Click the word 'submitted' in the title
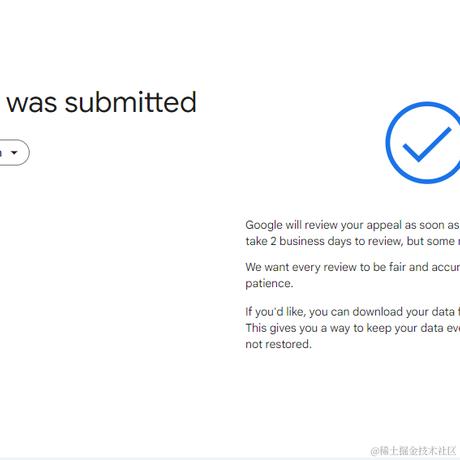 coord(130,102)
